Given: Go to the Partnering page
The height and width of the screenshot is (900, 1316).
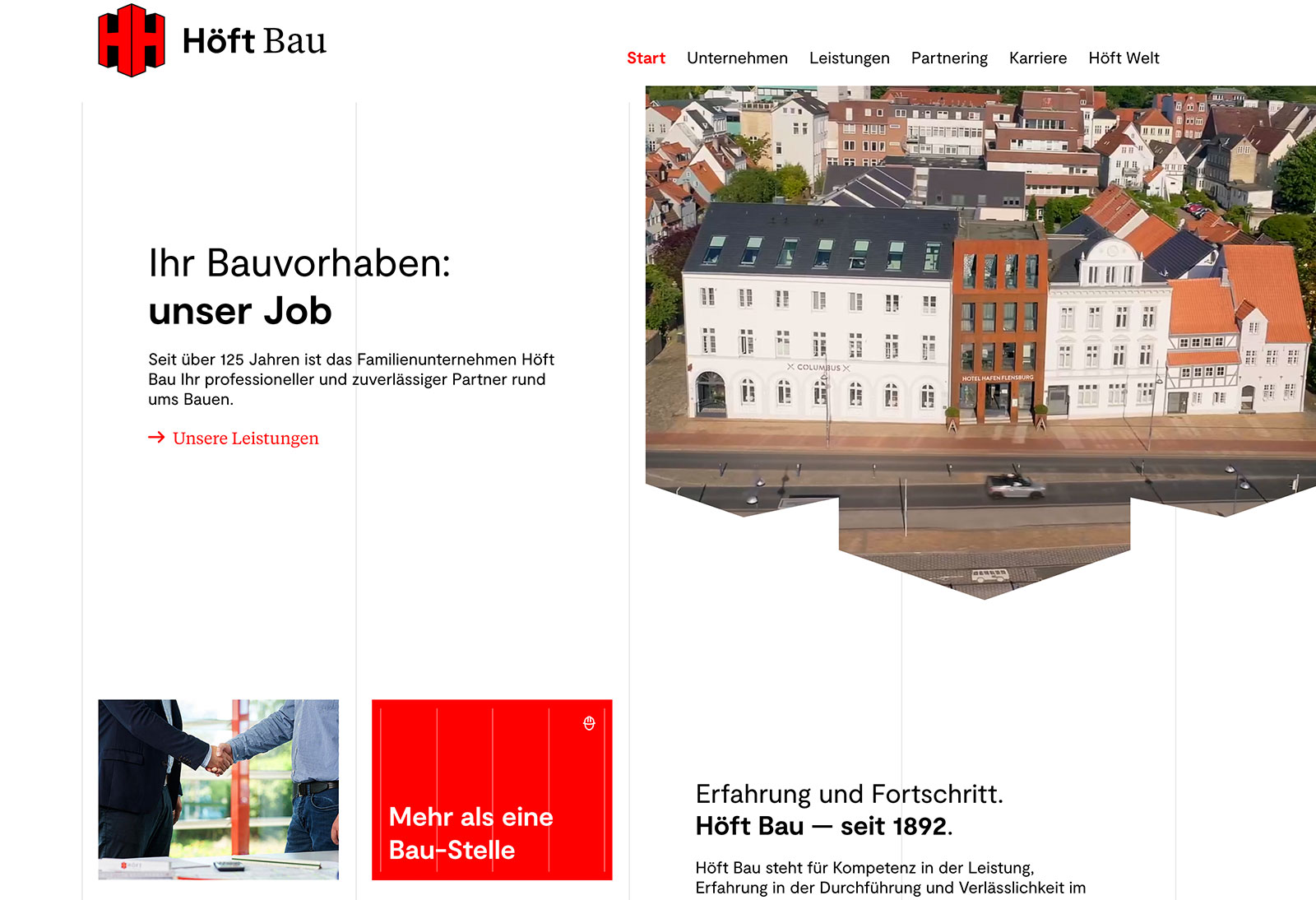Looking at the screenshot, I should (x=949, y=58).
